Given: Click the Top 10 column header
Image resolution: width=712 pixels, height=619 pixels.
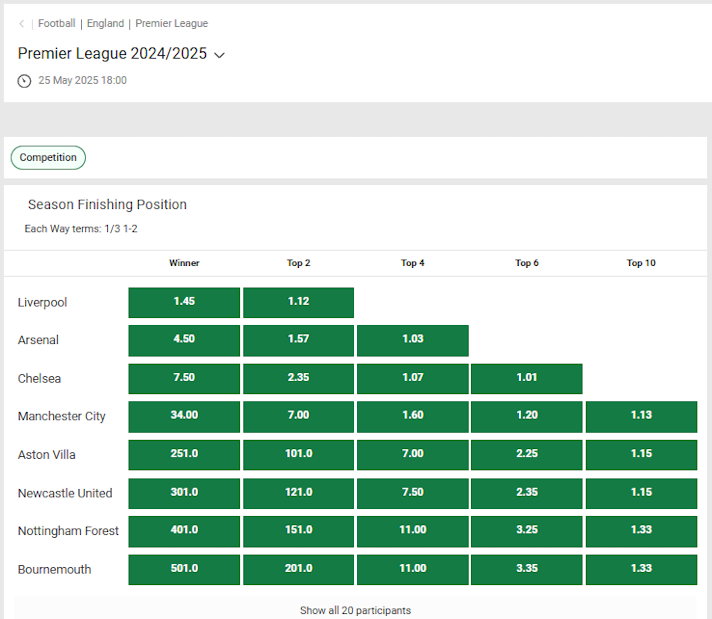Looking at the screenshot, I should [x=641, y=263].
